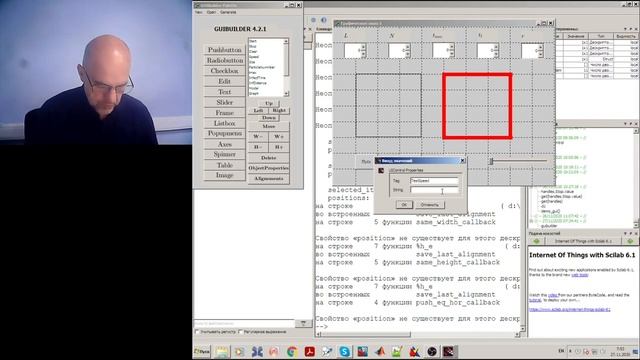Add a Pushbutton control
The image size is (640, 360).
(224, 50)
